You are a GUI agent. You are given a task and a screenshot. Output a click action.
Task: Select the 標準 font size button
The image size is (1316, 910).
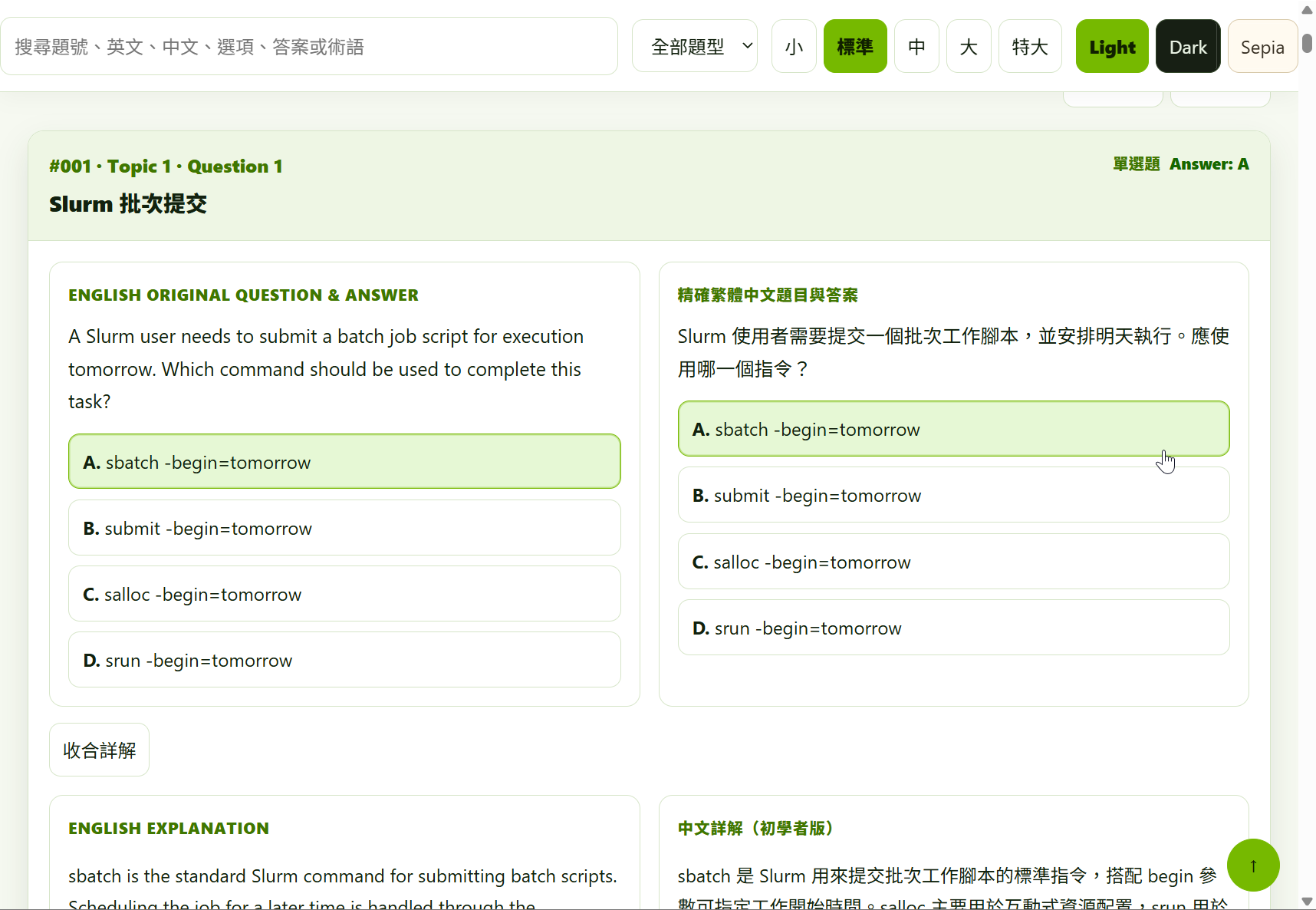click(855, 47)
